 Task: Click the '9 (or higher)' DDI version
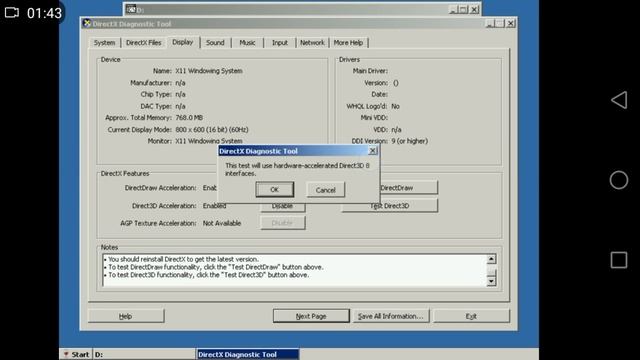tap(409, 141)
